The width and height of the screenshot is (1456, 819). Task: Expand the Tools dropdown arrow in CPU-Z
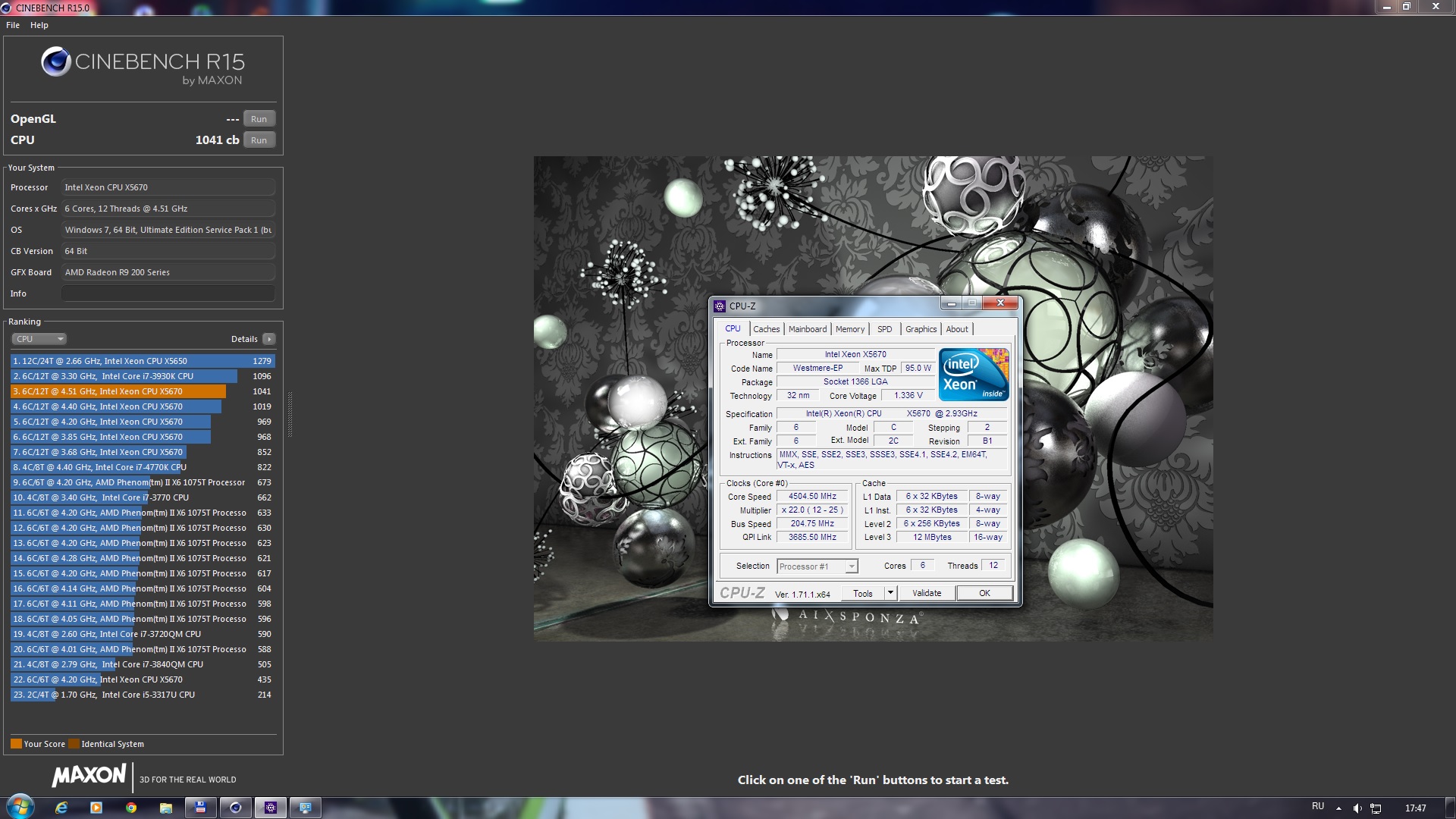pos(891,593)
